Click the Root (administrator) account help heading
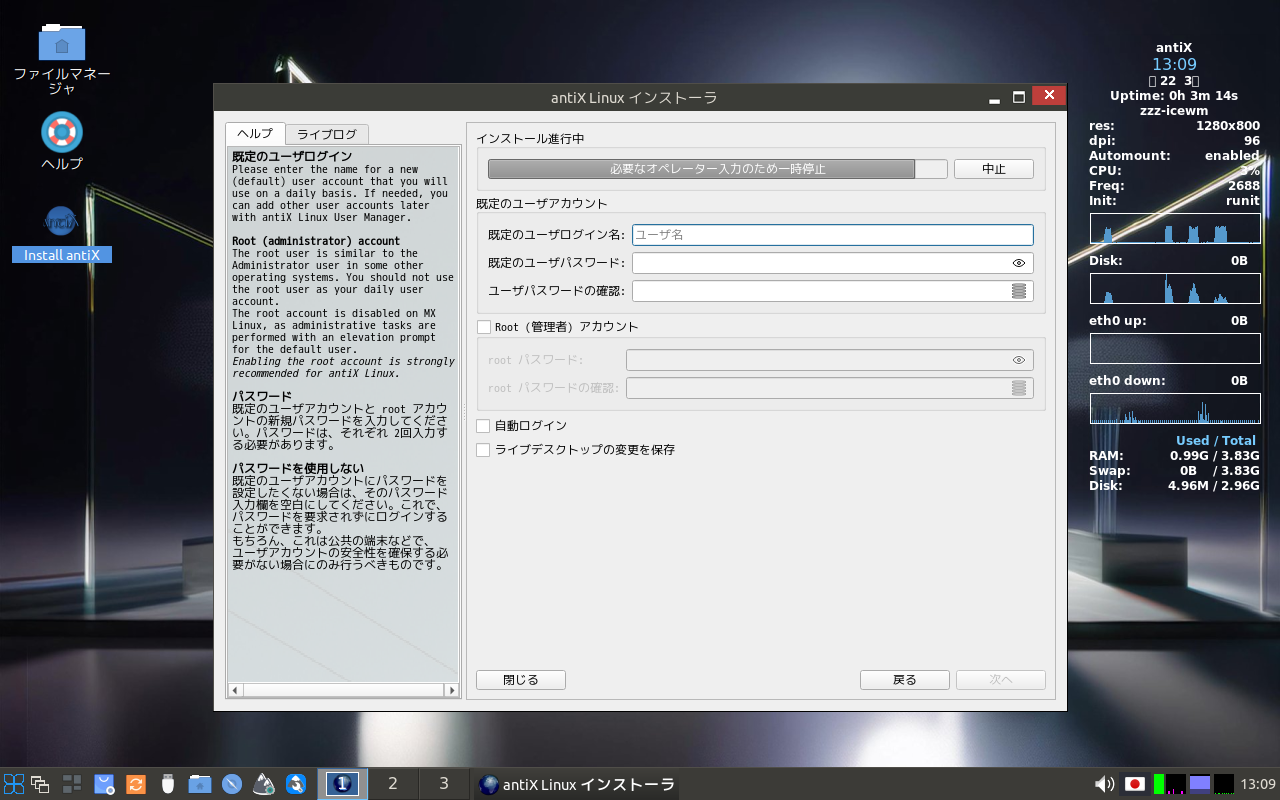Image resolution: width=1280 pixels, height=800 pixels. (316, 241)
